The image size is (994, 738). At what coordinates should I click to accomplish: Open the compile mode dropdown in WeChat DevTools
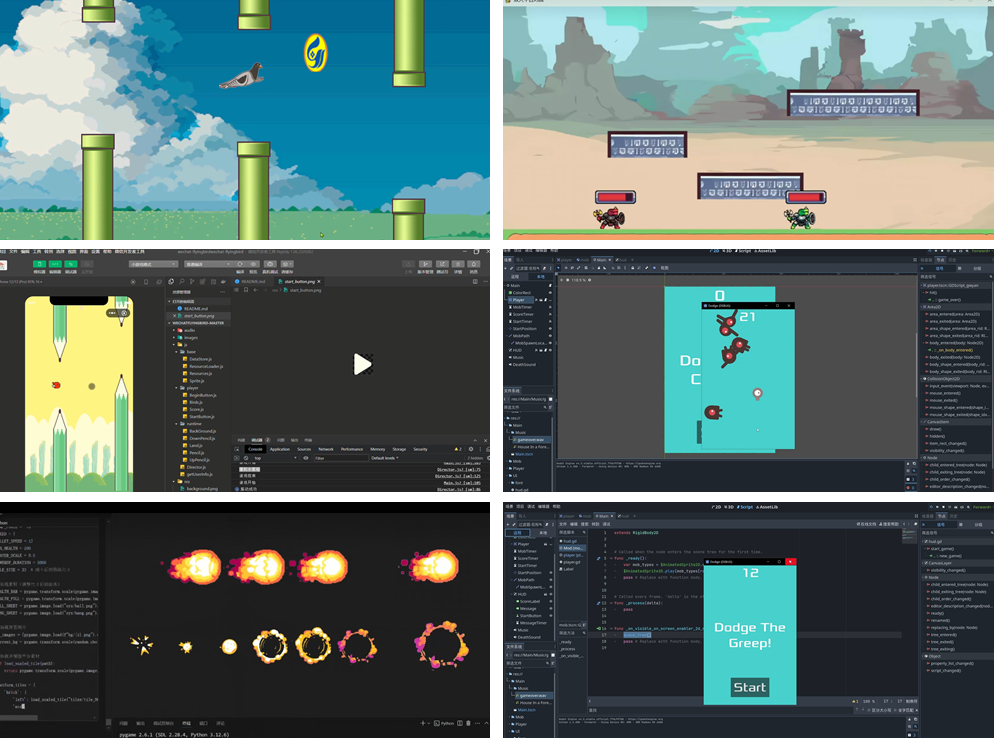click(x=209, y=264)
